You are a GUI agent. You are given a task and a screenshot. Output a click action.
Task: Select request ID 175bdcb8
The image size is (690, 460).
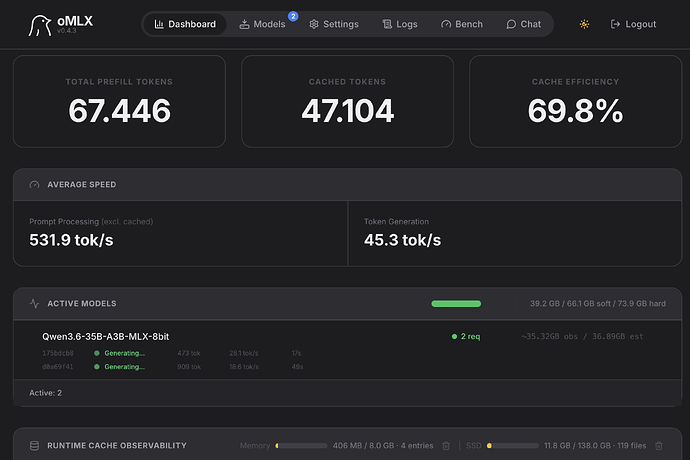click(x=58, y=353)
